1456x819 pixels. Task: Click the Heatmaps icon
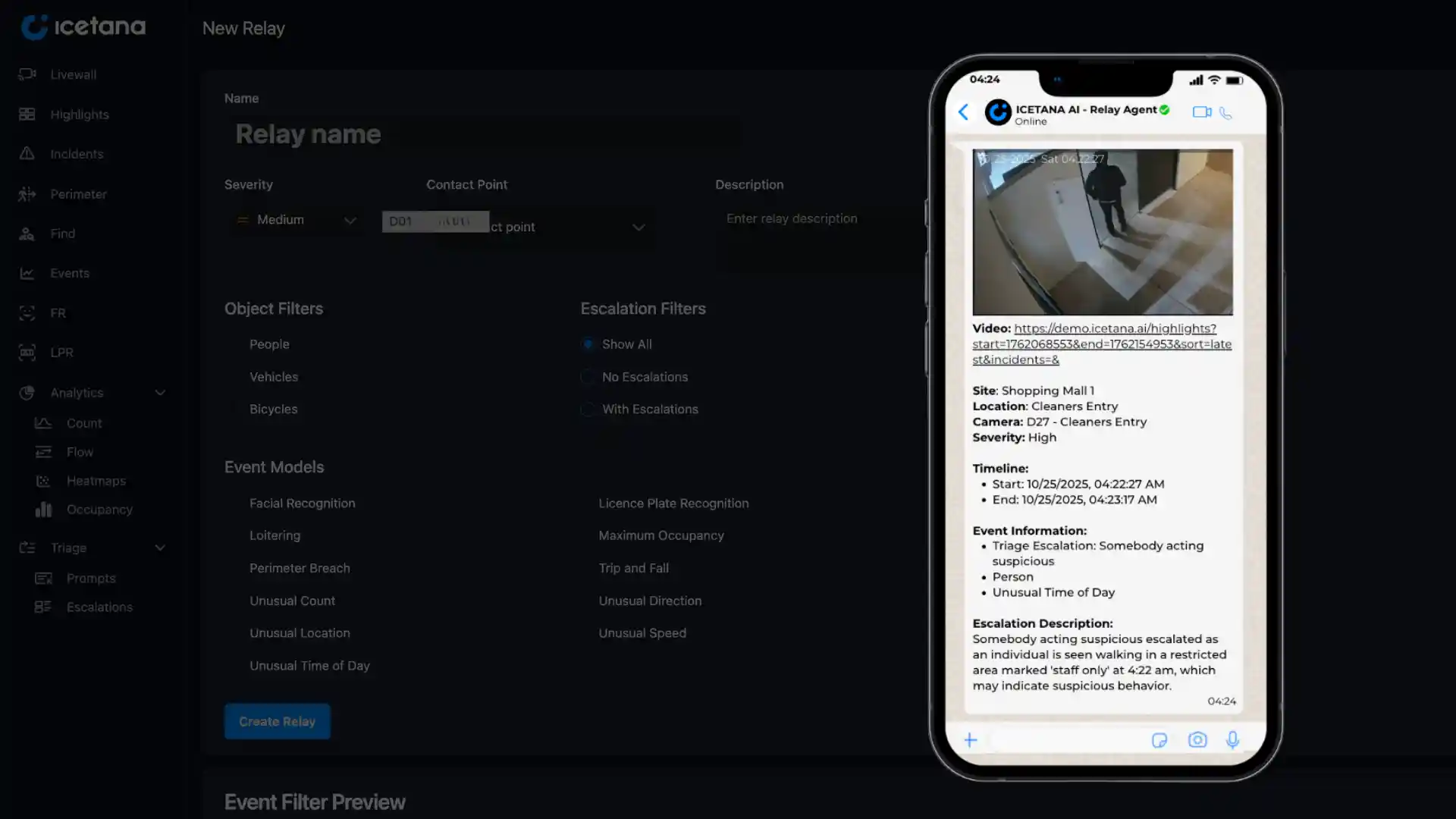tap(43, 481)
